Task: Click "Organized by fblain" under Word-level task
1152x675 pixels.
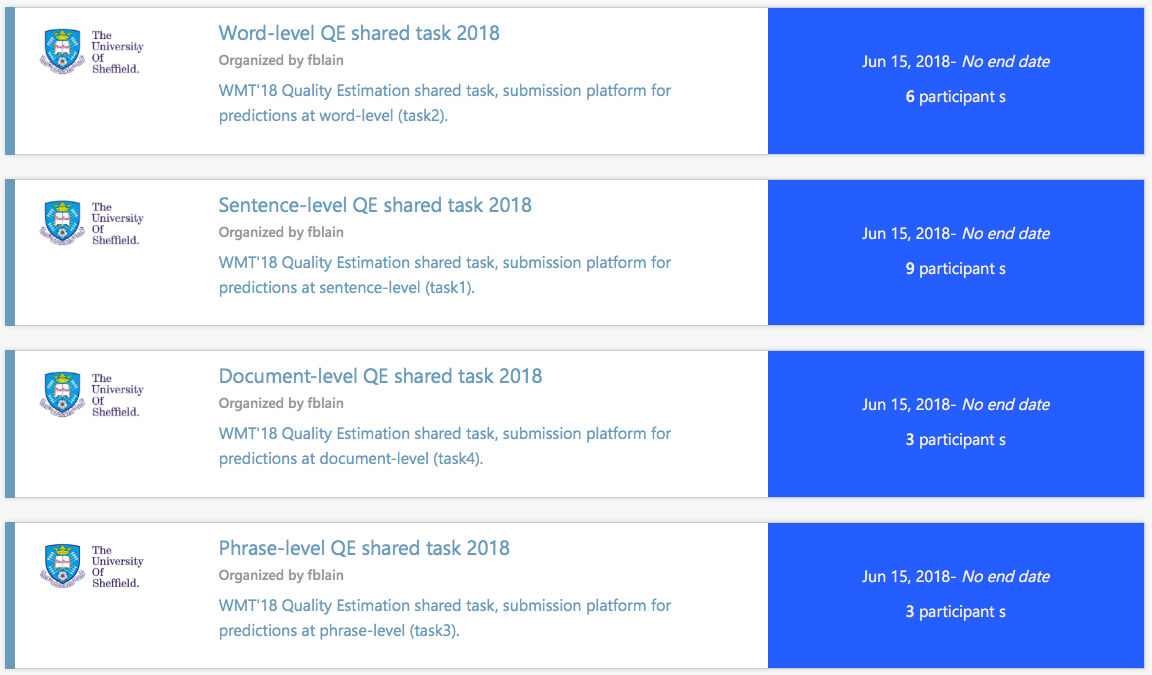Action: (x=281, y=60)
